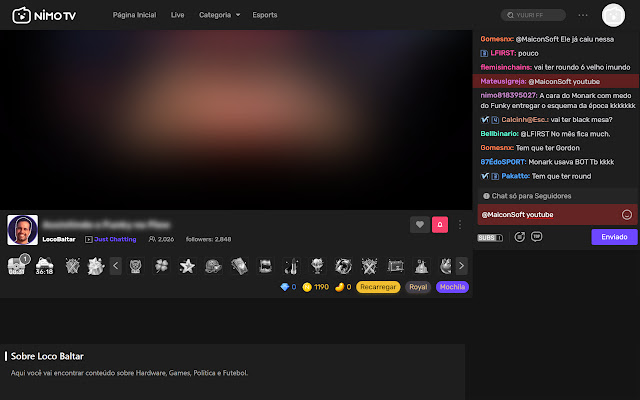Toggle the pink notification bell
The height and width of the screenshot is (400, 640).
439,225
